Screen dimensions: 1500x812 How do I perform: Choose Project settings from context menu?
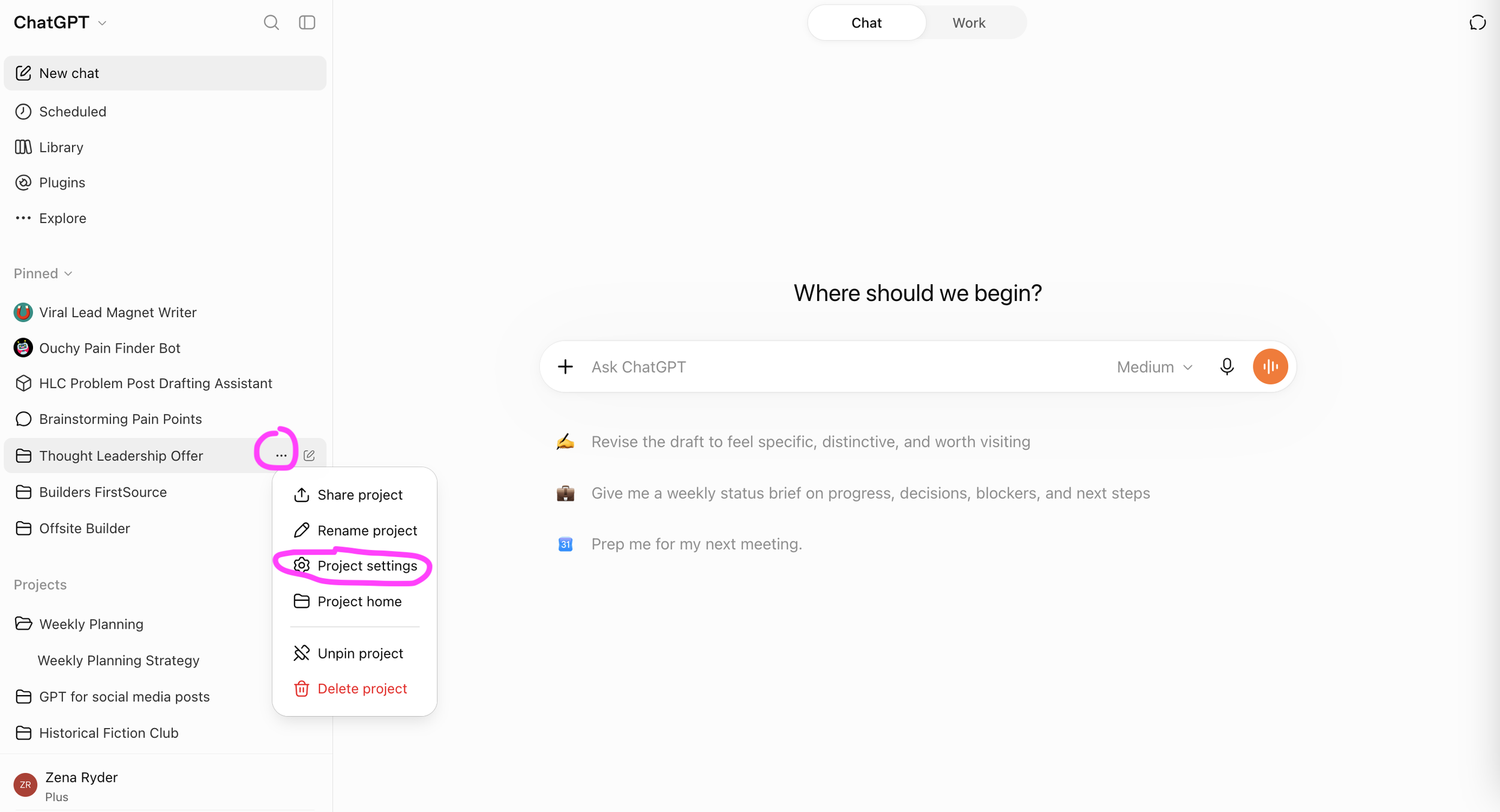coord(355,566)
